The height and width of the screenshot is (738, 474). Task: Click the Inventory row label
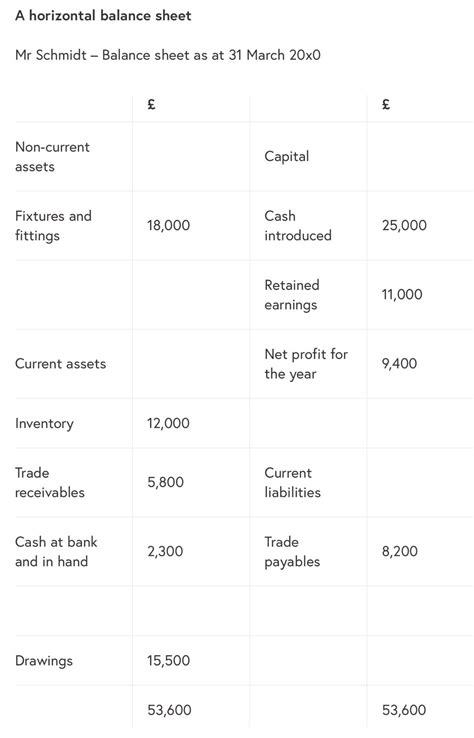coord(44,424)
